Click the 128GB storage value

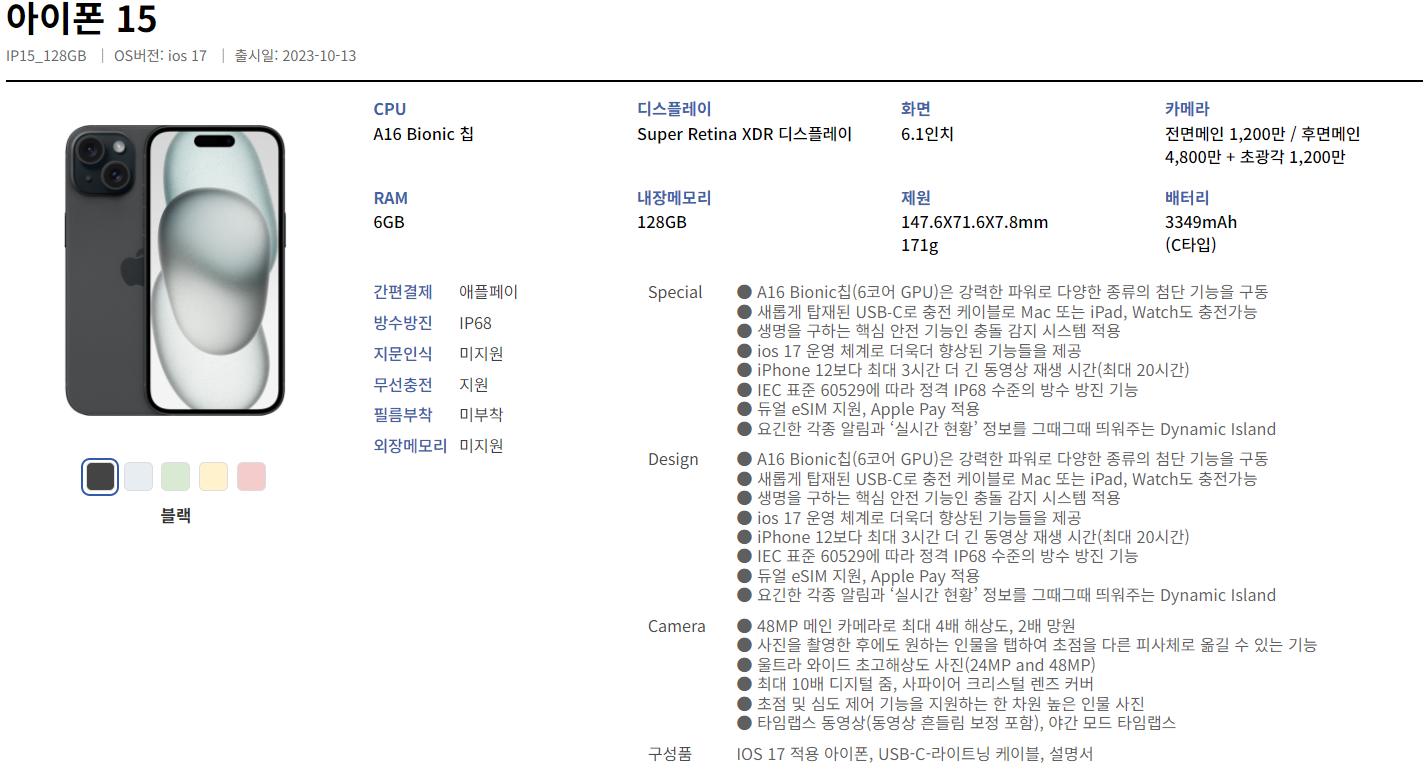tap(662, 222)
